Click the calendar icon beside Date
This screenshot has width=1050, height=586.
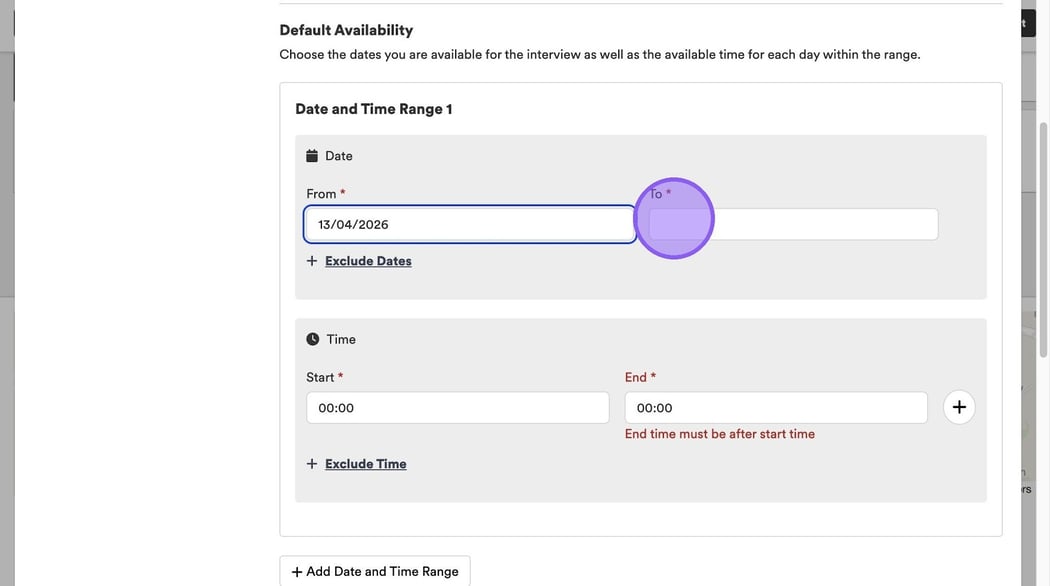(312, 156)
